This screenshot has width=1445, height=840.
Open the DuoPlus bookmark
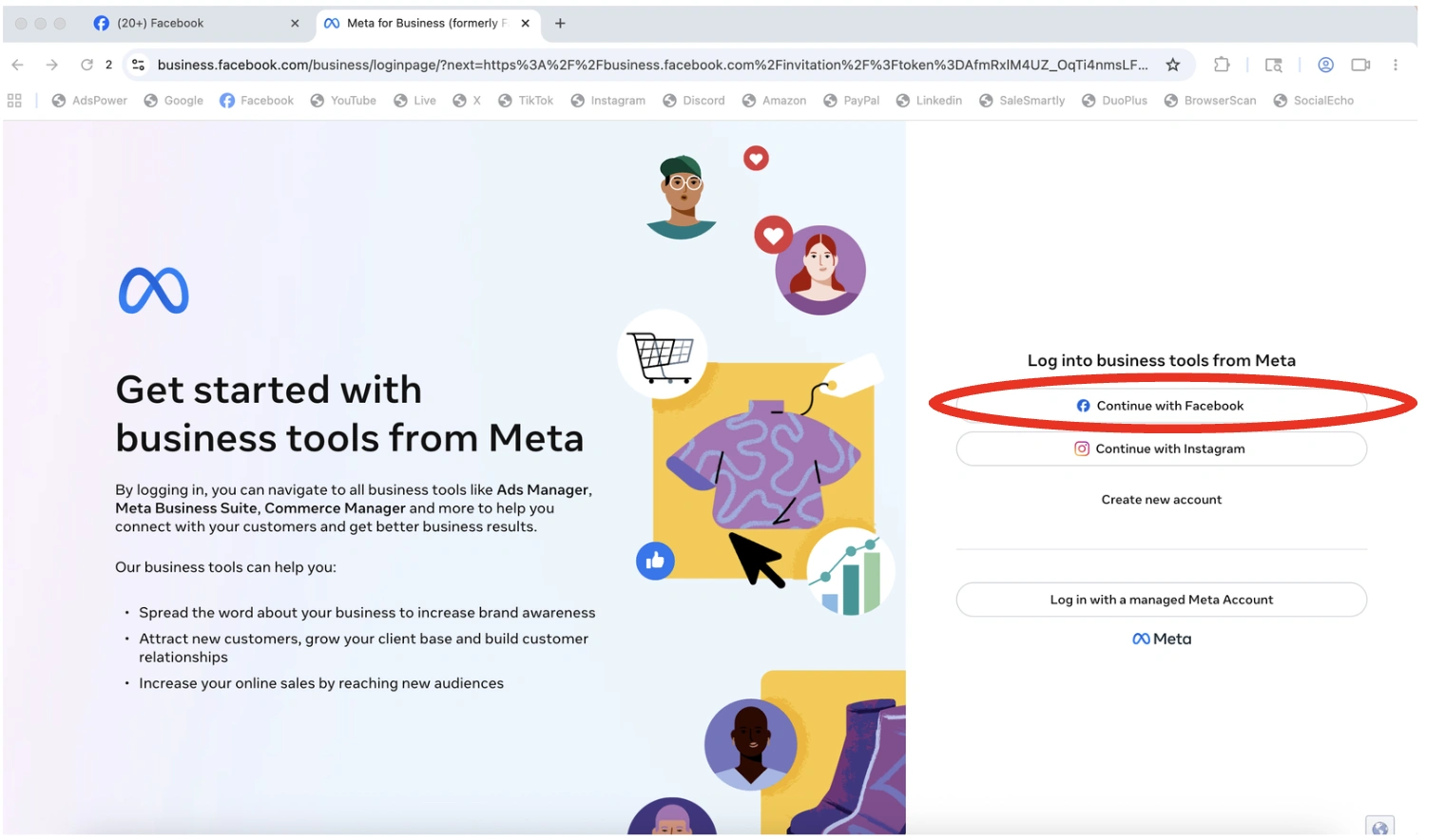coord(1114,100)
